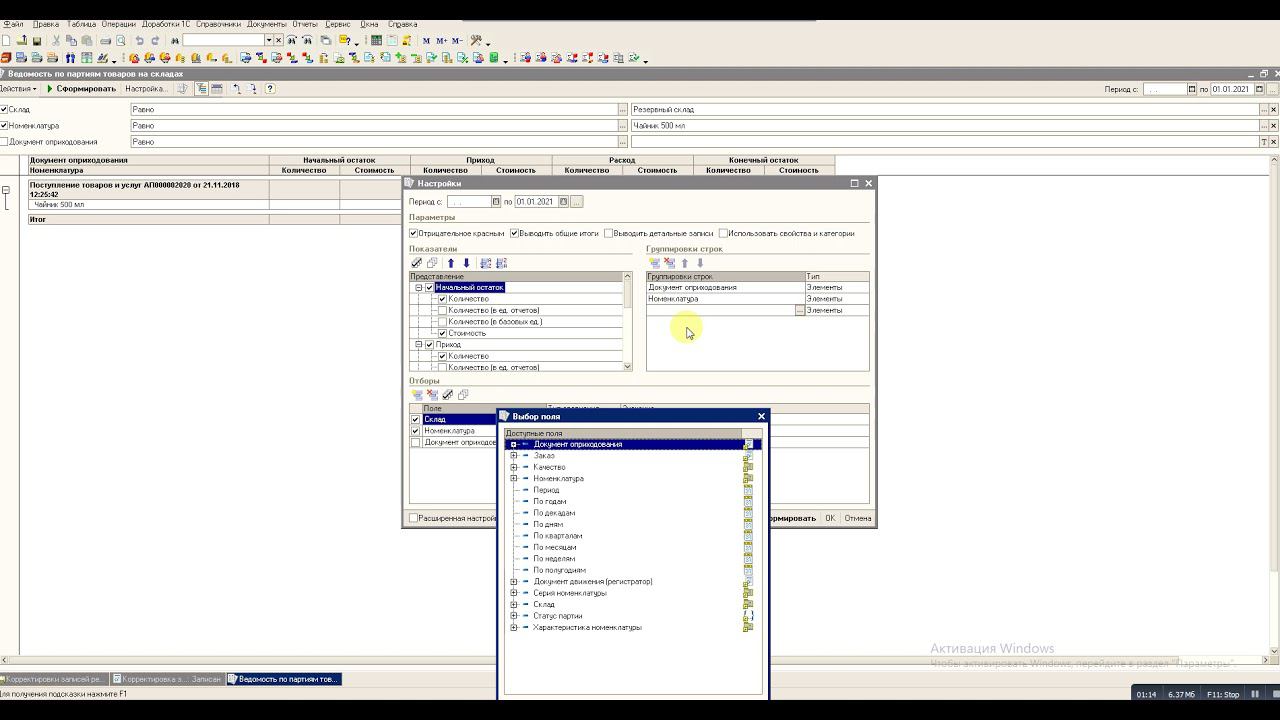Expand the Номенклатура node in Выбор поля
1280x720 pixels.
click(514, 479)
